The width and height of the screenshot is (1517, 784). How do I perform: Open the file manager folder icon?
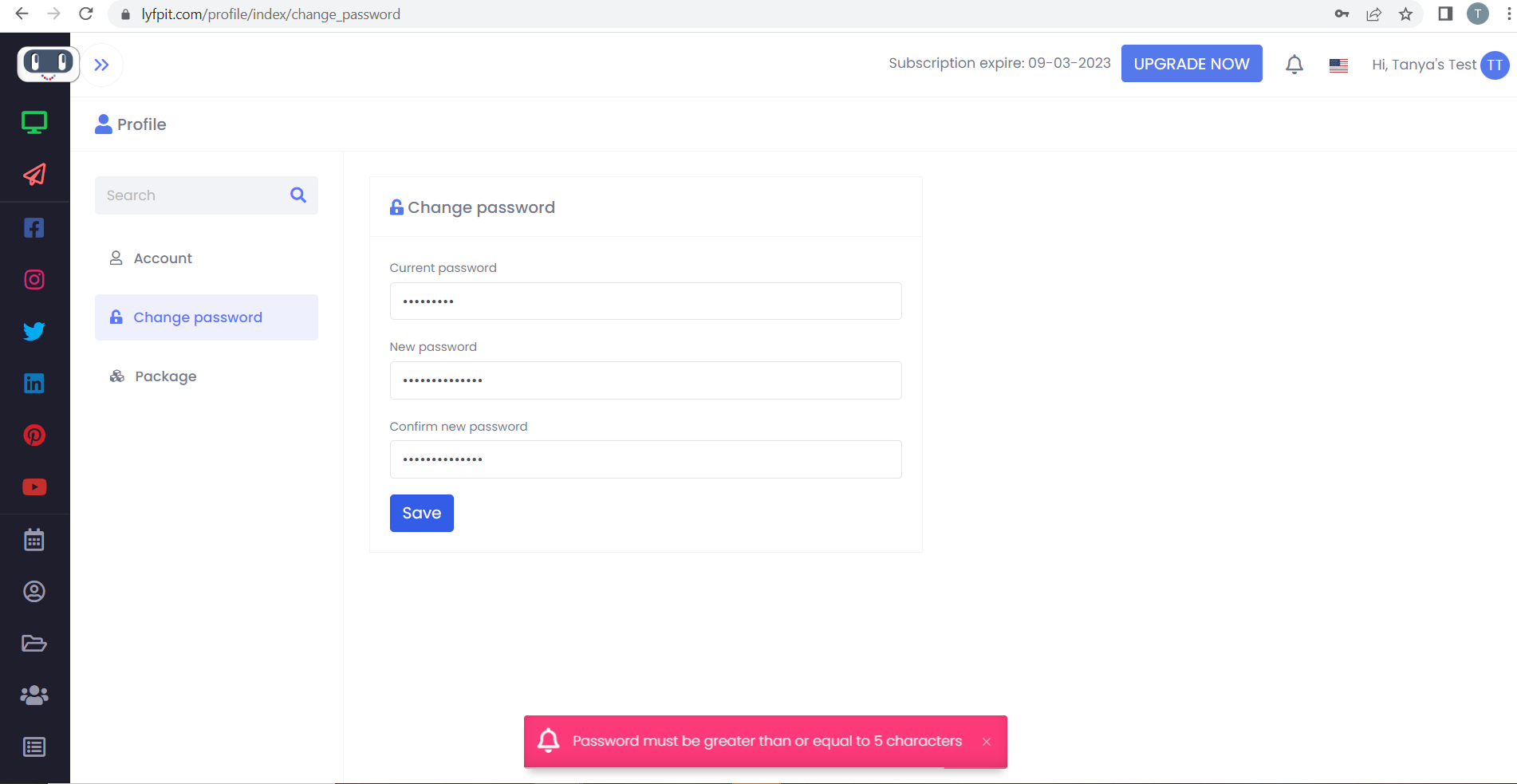(34, 644)
